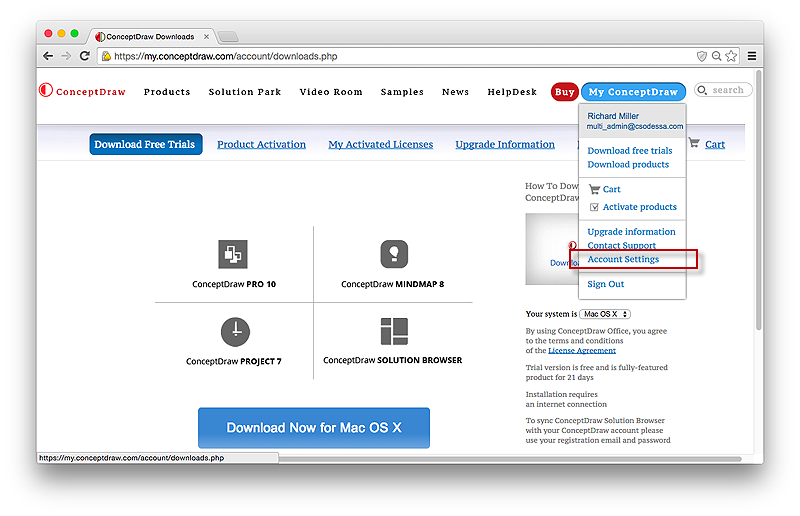The height and width of the screenshot is (516, 800).
Task: Click the browser forward arrow
Action: tap(66, 56)
